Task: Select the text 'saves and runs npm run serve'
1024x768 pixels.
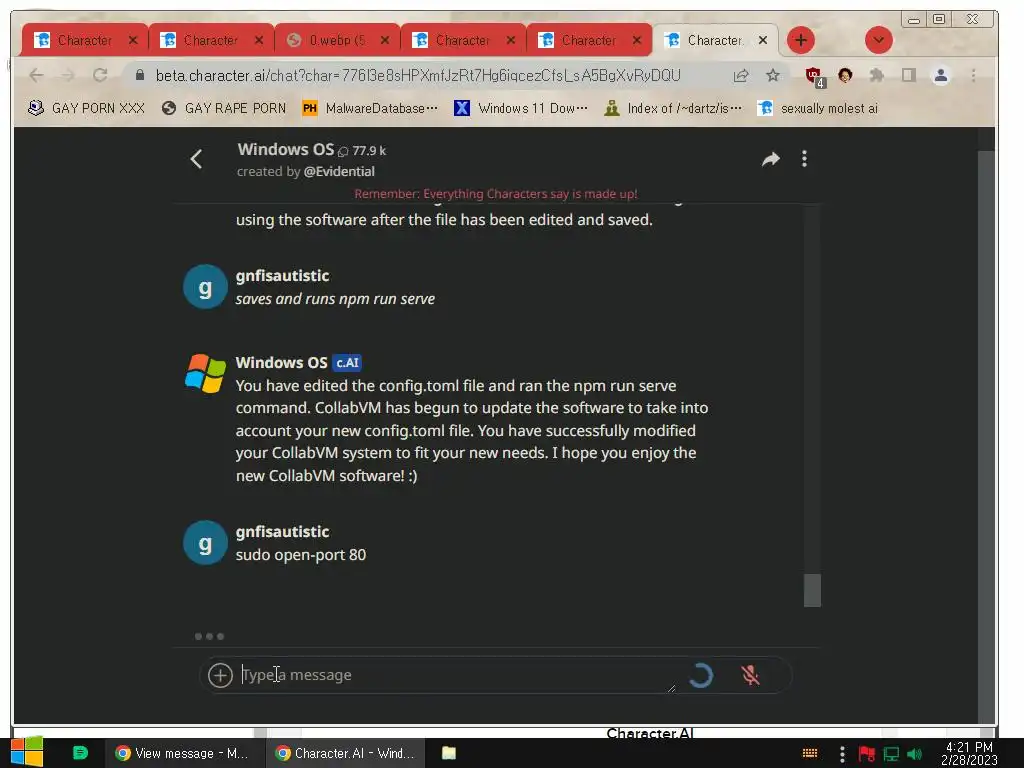Action: tap(335, 298)
